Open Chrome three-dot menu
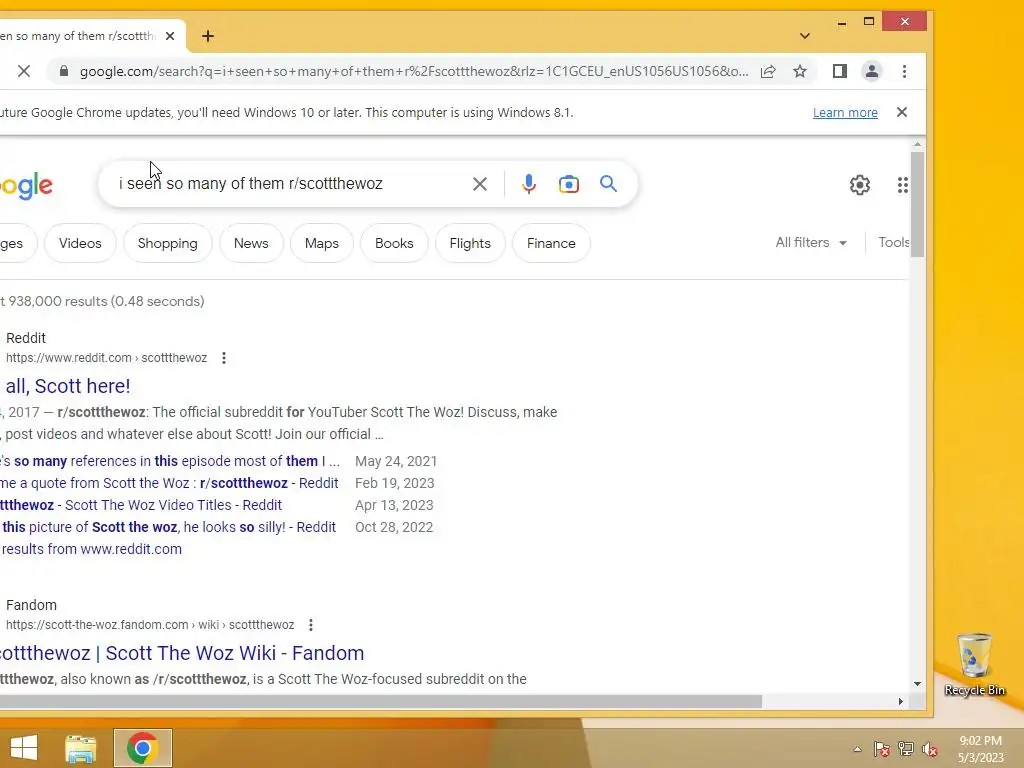This screenshot has width=1024, height=768. (x=904, y=71)
